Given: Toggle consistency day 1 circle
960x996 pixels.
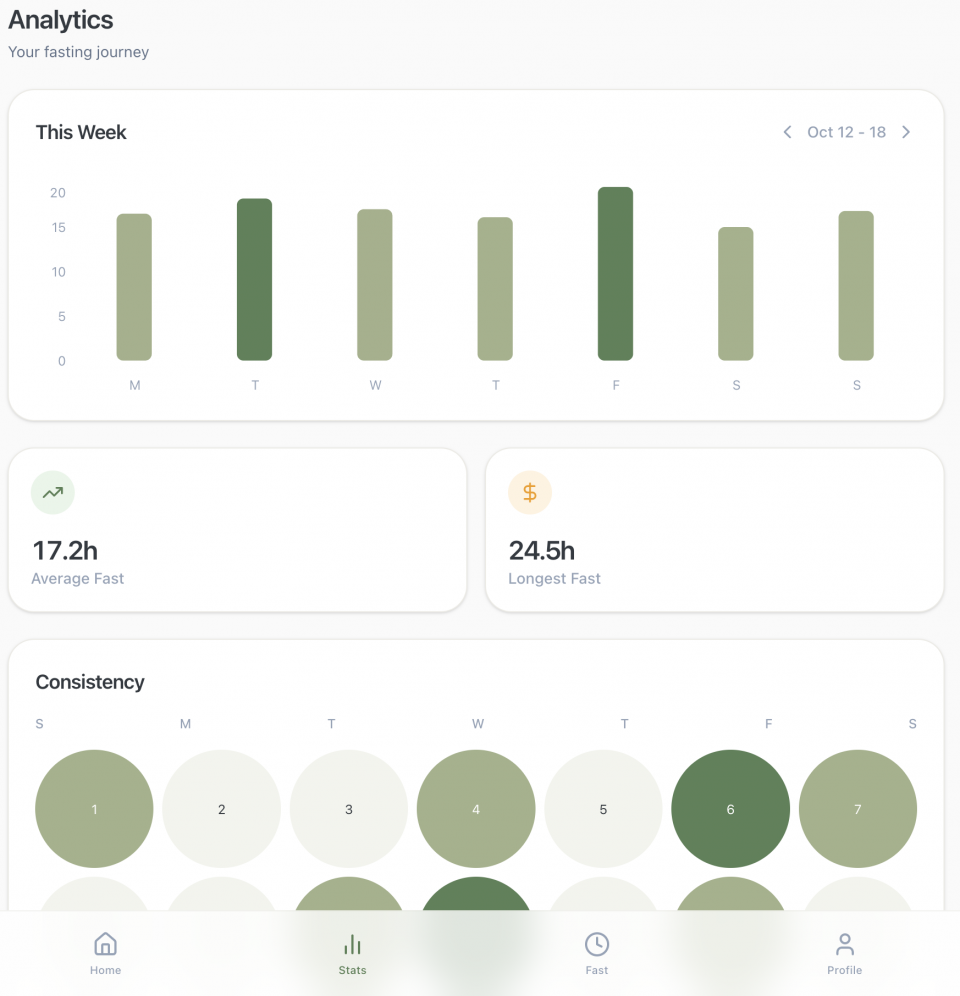Looking at the screenshot, I should 94,809.
